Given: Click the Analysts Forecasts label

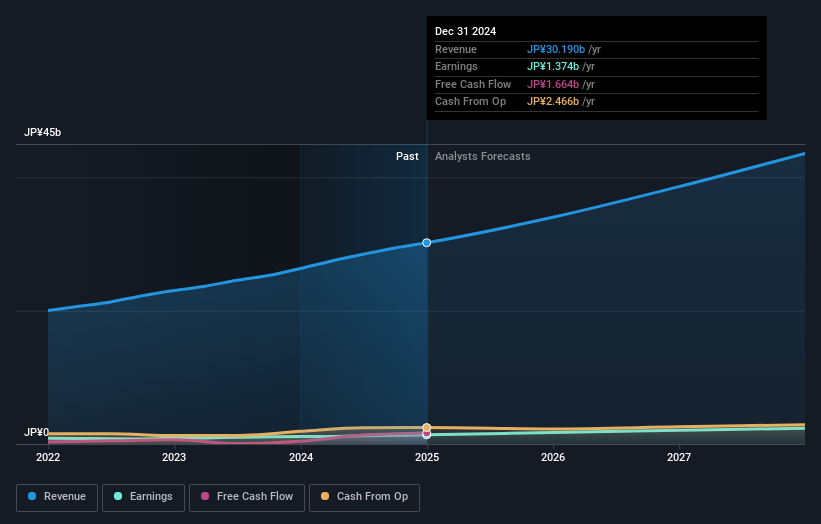Looking at the screenshot, I should coord(483,157).
